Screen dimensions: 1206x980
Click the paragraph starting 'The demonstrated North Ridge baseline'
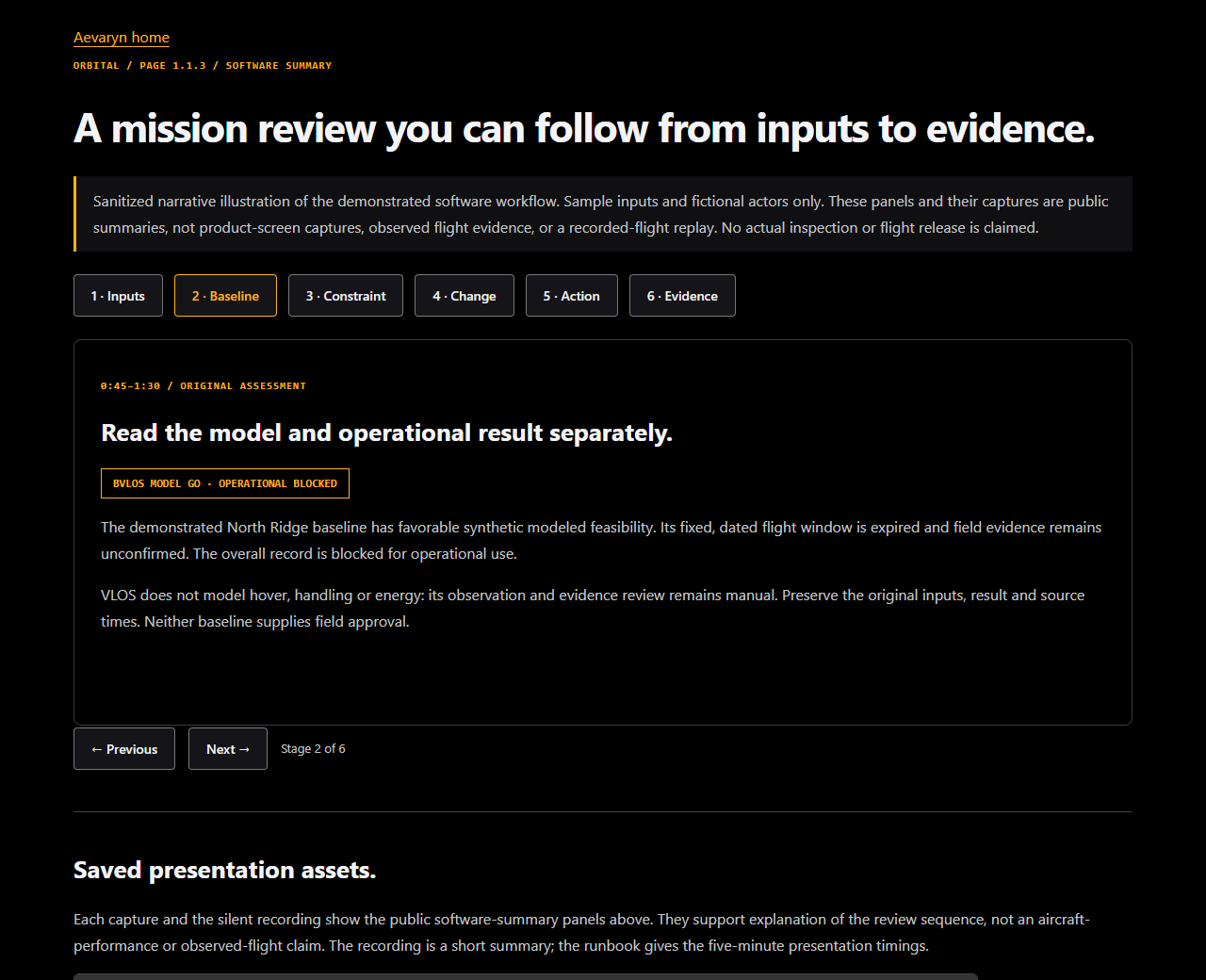coord(601,541)
